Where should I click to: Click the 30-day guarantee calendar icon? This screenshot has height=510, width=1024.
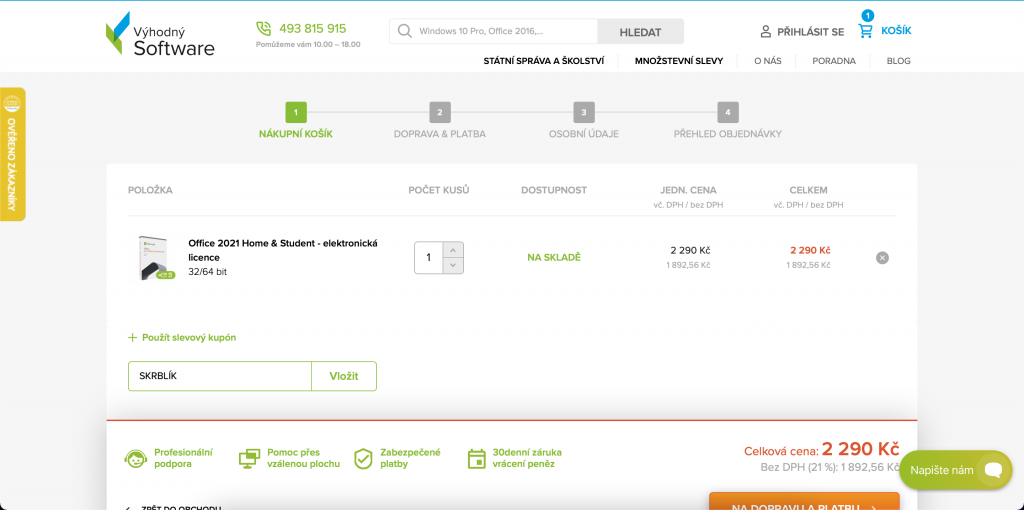point(477,458)
